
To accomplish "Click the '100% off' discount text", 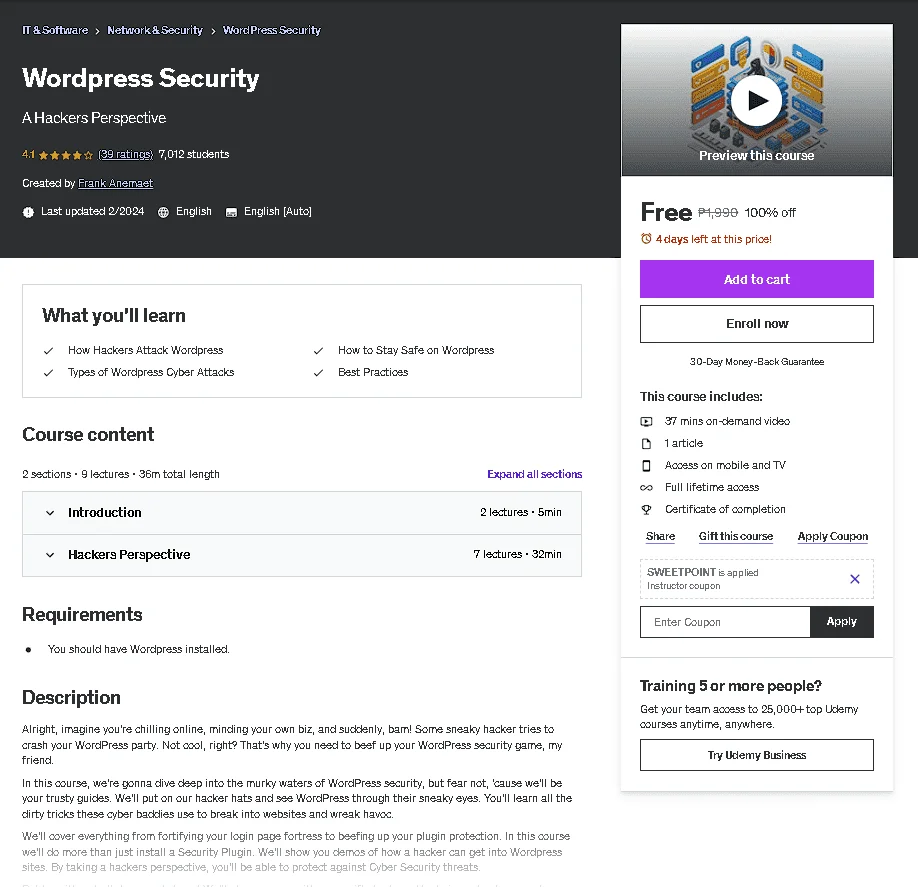I will tap(770, 213).
